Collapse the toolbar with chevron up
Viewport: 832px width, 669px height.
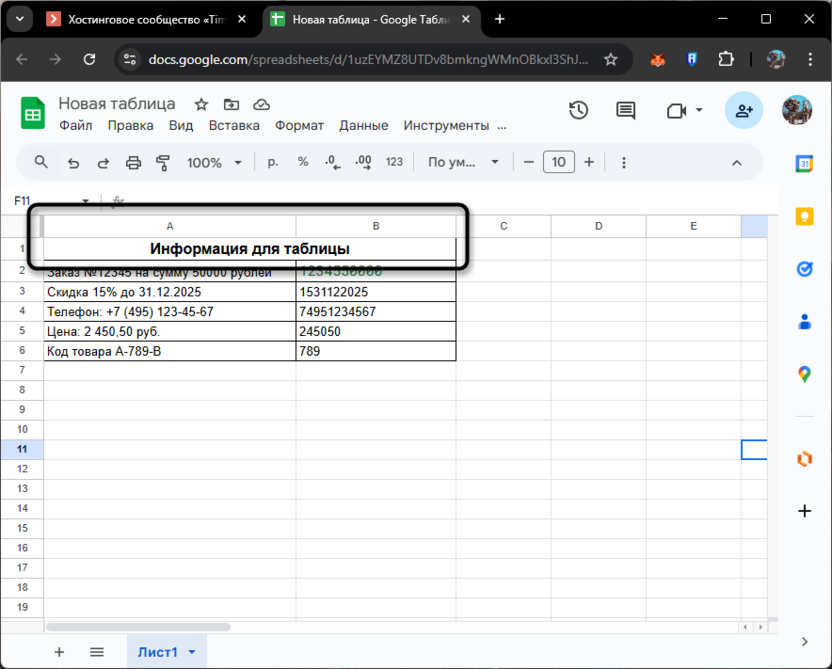coord(737,162)
